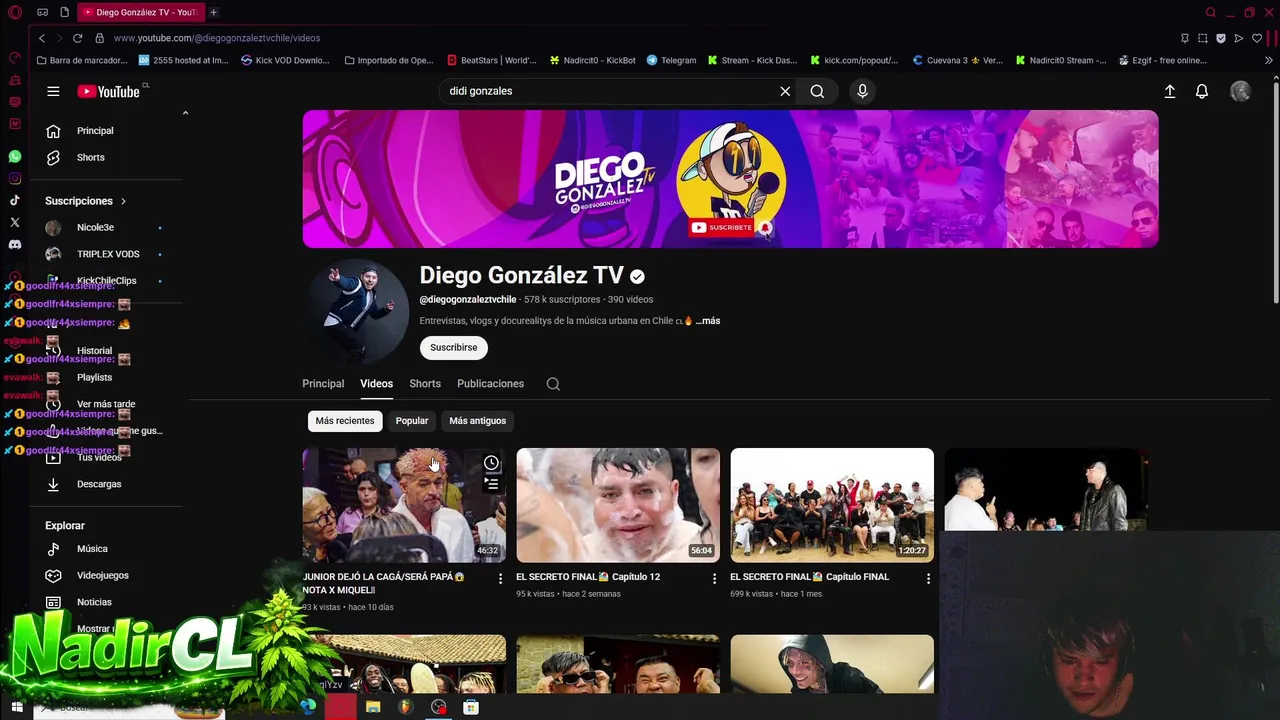Image resolution: width=1280 pixels, height=720 pixels.
Task: Open Importado de Opera bookmark folder
Action: coord(389,60)
